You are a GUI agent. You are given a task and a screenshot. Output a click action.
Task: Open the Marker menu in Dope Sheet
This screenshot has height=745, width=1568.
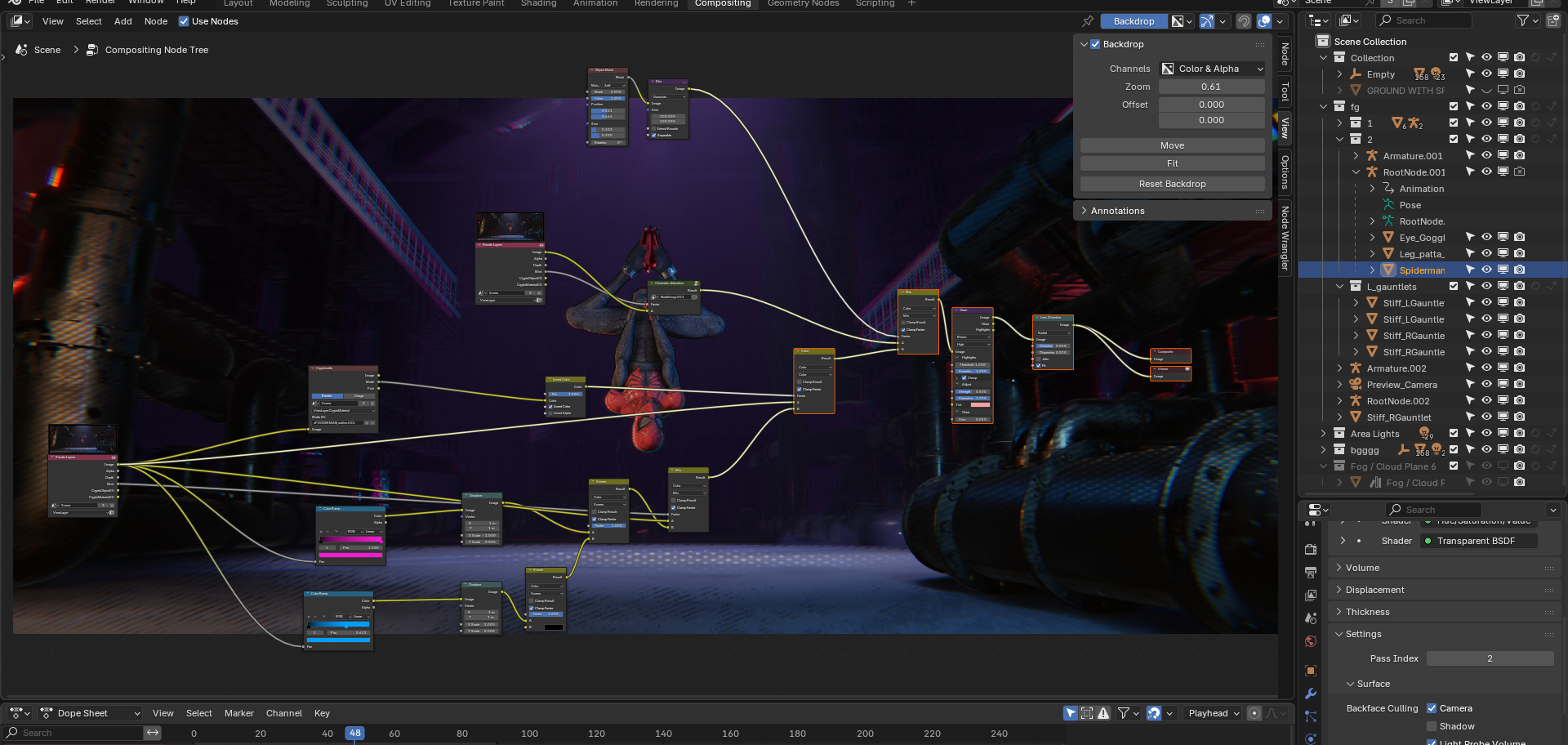239,713
